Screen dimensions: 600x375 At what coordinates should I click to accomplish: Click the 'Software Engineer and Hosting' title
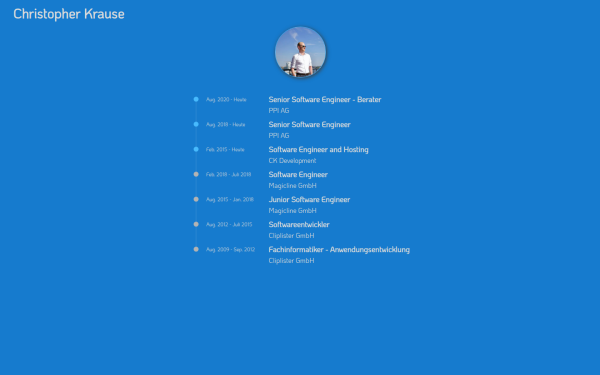pyautogui.click(x=318, y=150)
